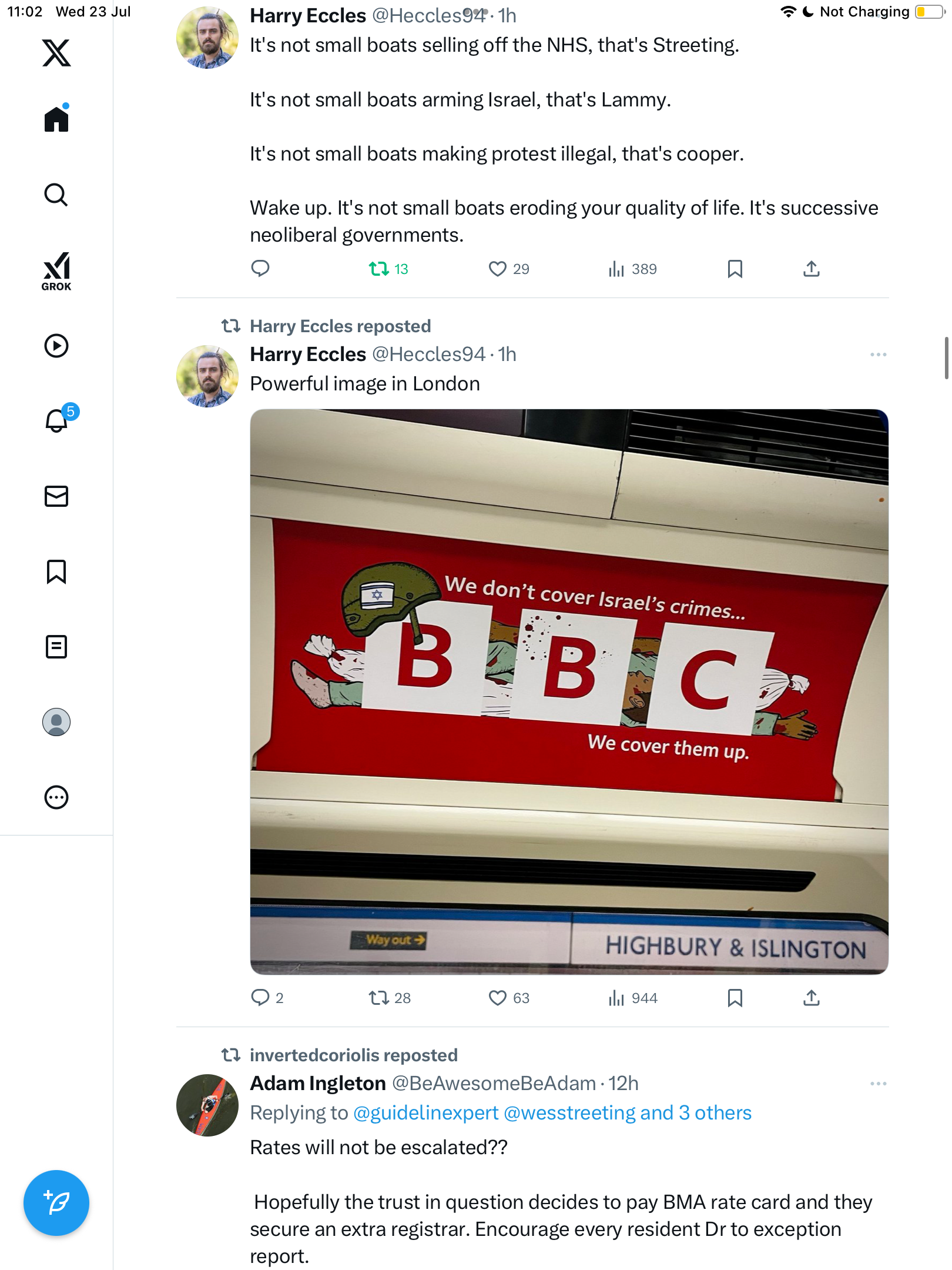The image size is (952, 1270).
Task: Go to the Home timeline
Action: [56, 118]
